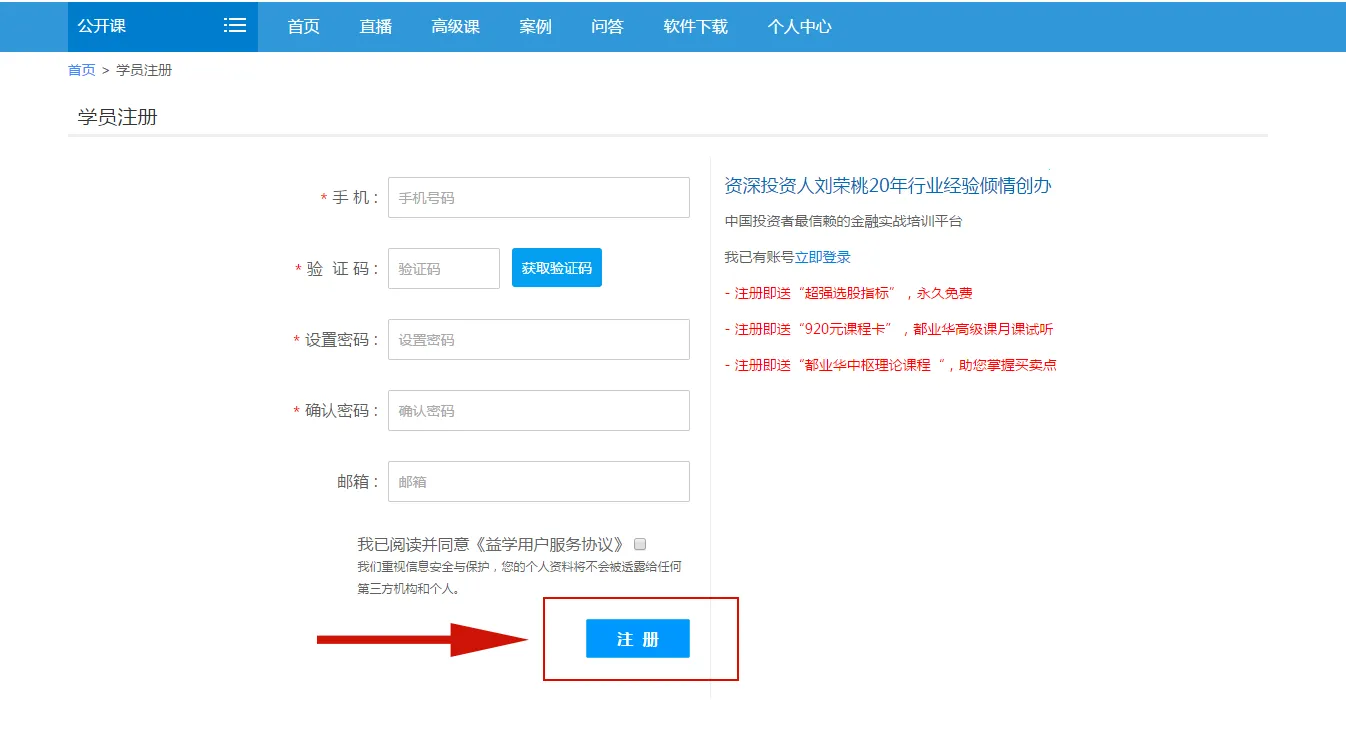Navigate to 首页 in the top menu
The image size is (1346, 730).
click(x=302, y=27)
